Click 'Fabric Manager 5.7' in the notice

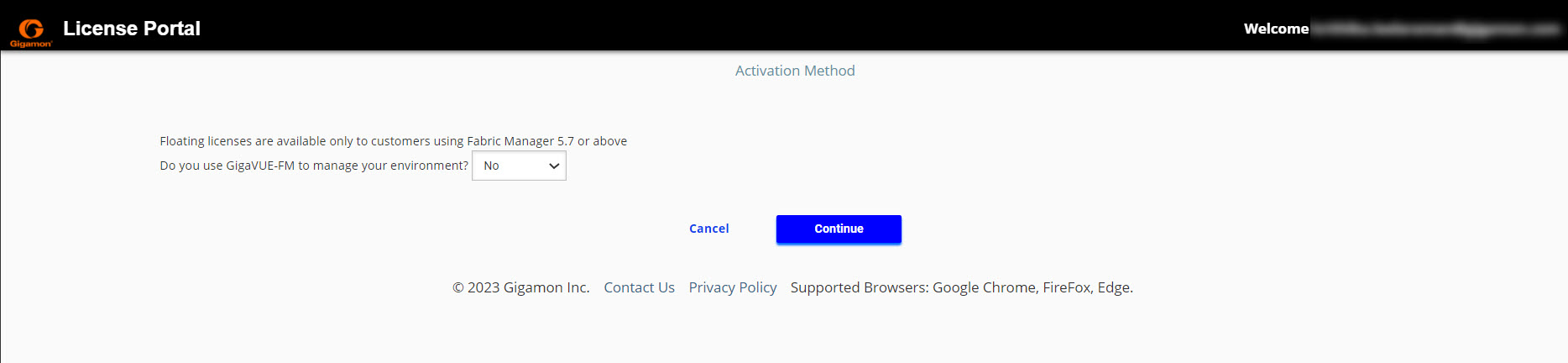520,141
